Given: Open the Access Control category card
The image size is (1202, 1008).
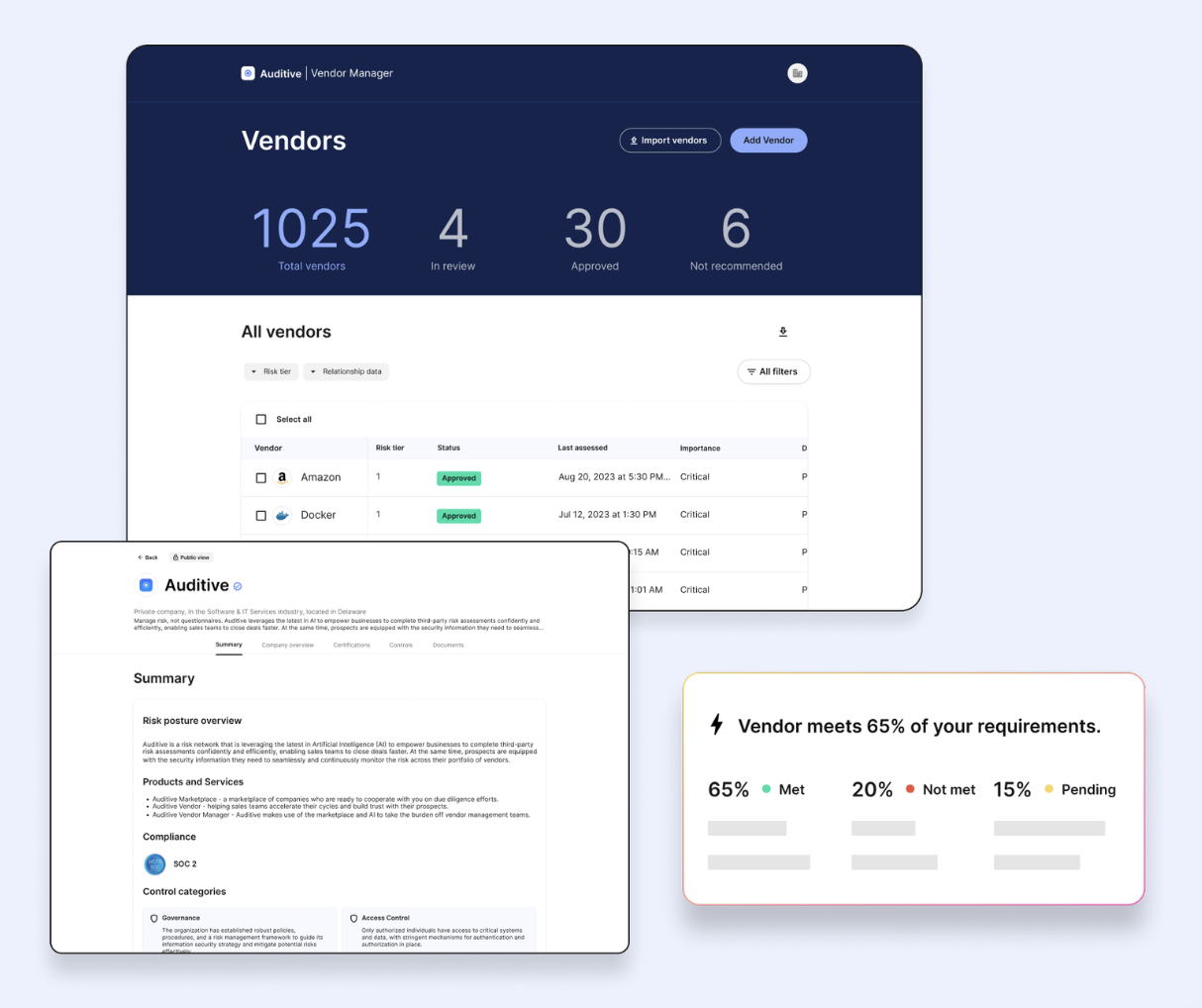Looking at the screenshot, I should (440, 930).
